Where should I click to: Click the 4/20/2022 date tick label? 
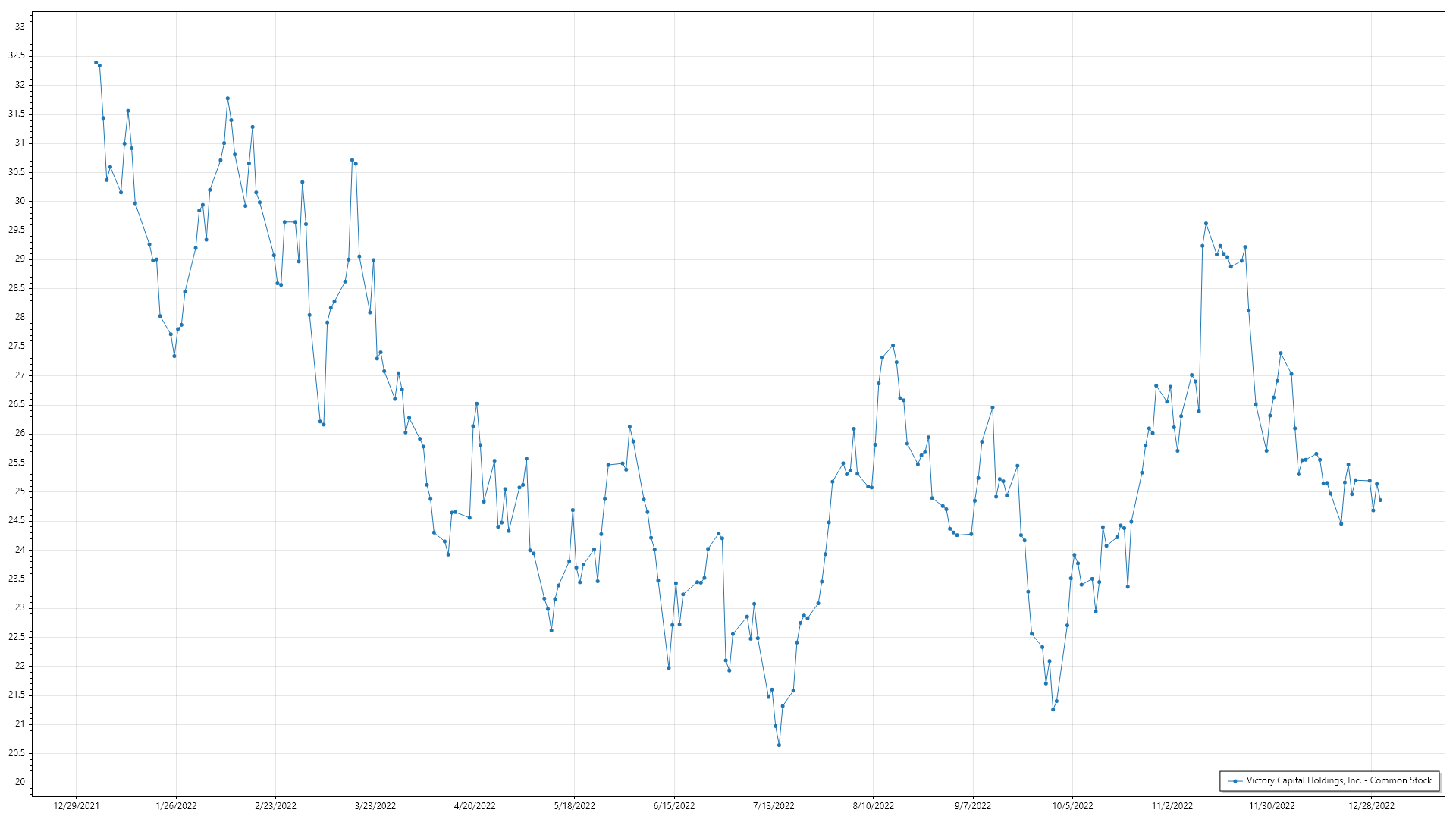coord(475,806)
